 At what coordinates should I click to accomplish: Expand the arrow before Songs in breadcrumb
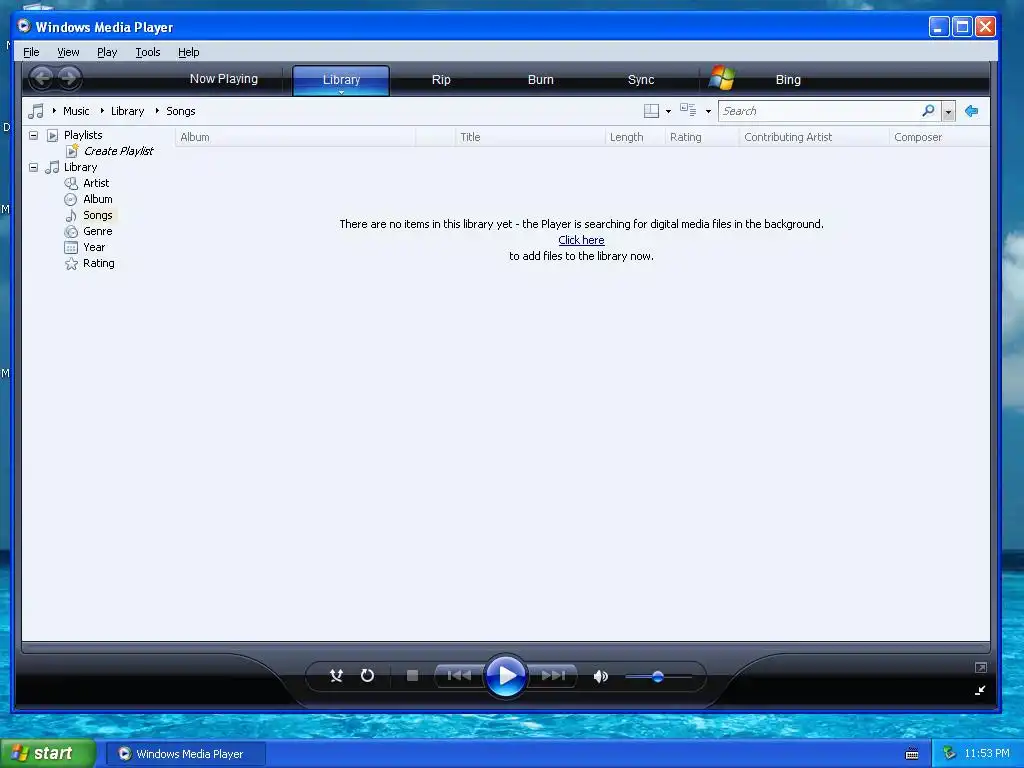[157, 111]
